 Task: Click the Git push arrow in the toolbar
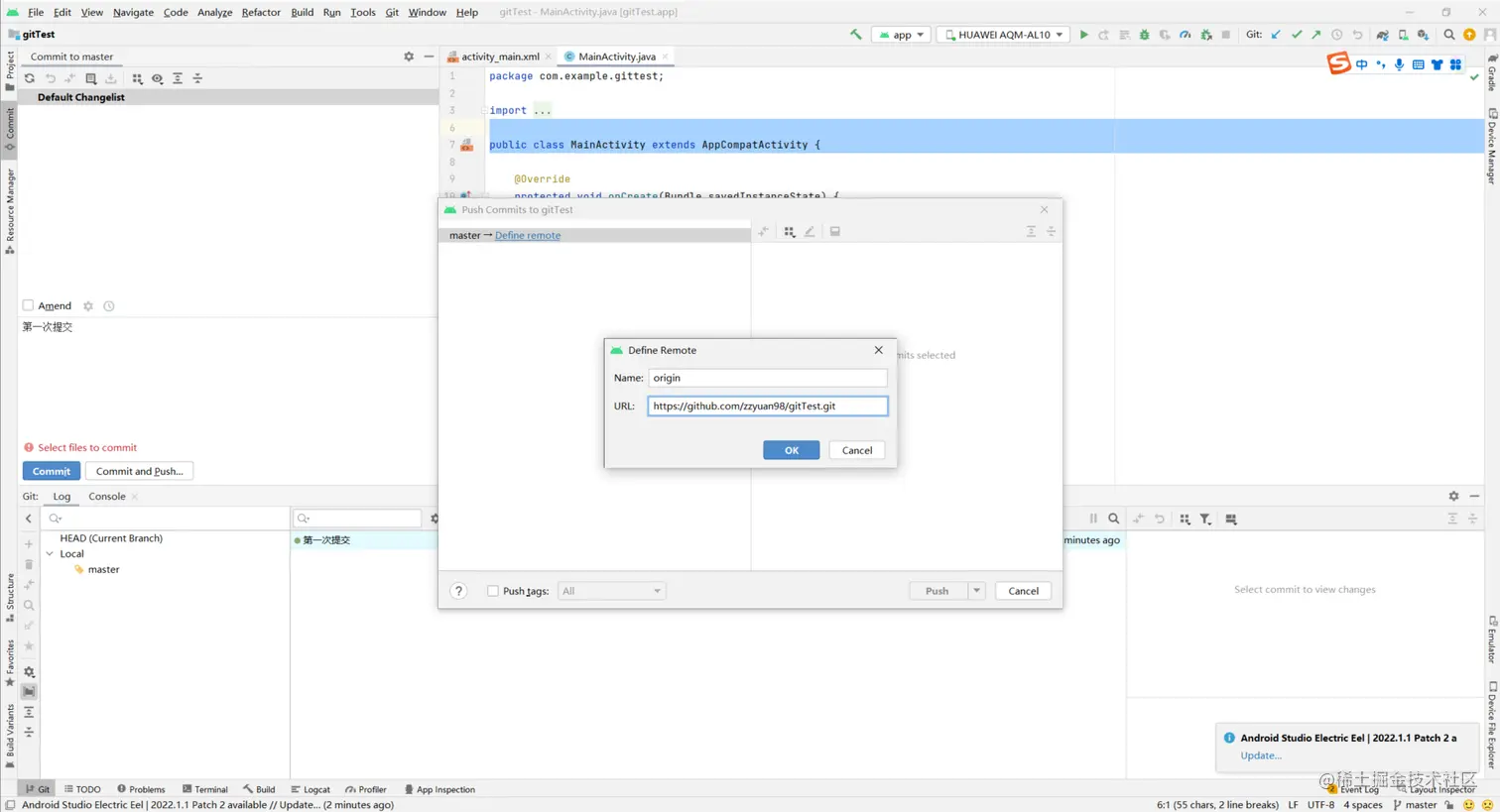1316,35
